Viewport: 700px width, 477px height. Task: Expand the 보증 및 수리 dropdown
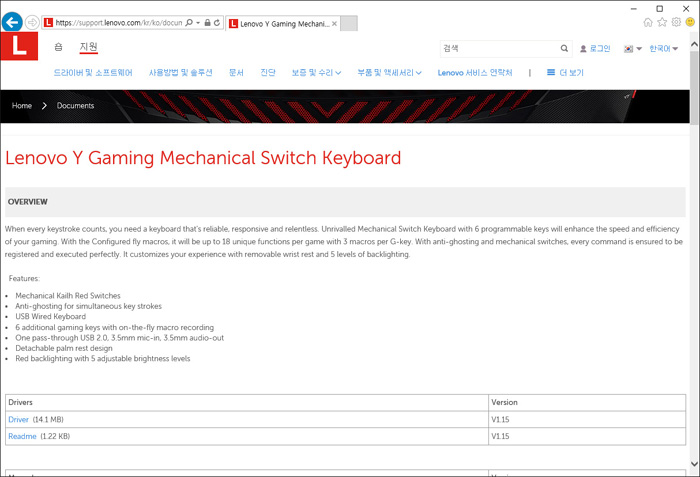click(x=316, y=73)
